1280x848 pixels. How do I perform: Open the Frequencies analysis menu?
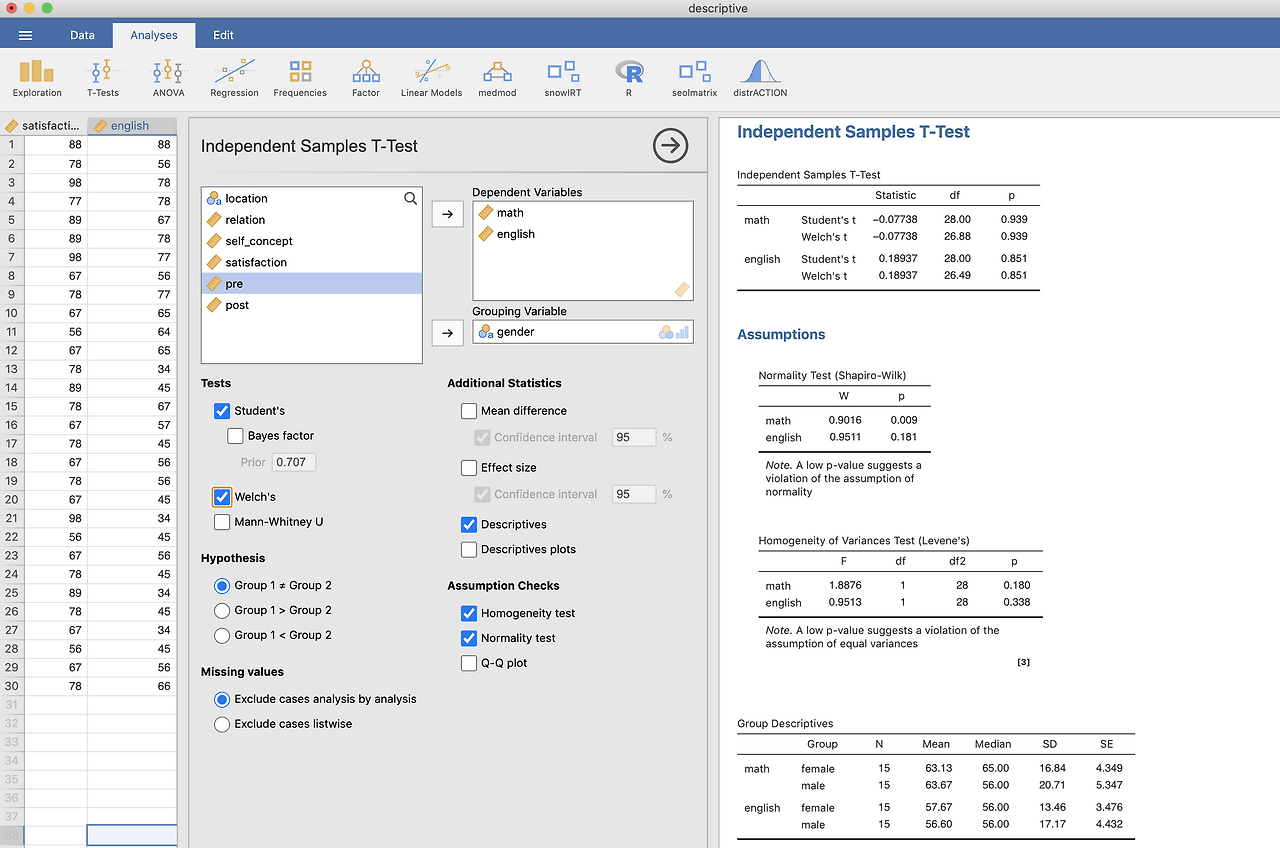coord(300,78)
